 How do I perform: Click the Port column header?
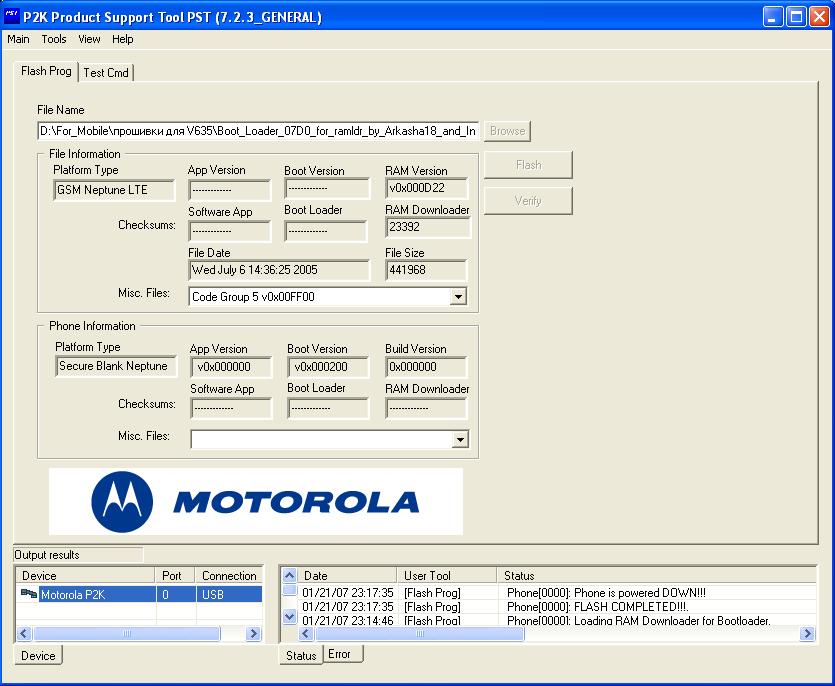pyautogui.click(x=176, y=576)
